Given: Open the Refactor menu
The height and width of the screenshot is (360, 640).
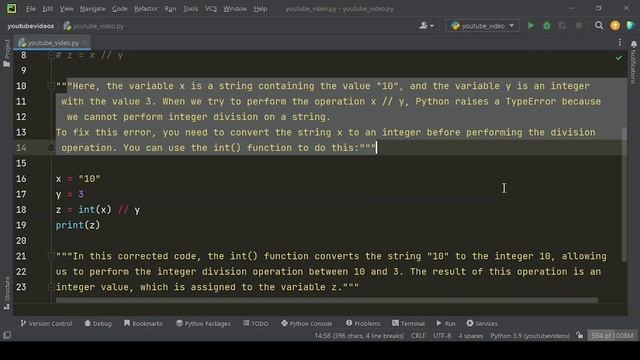Looking at the screenshot, I should tap(146, 9).
